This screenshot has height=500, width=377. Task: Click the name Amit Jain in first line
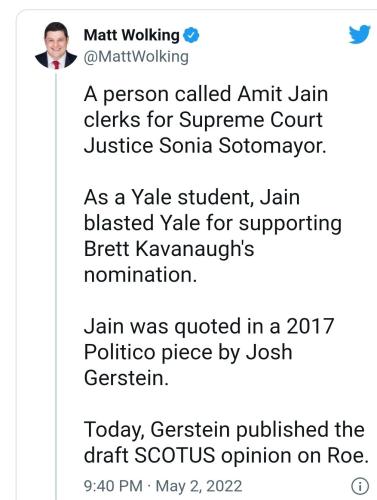click(283, 94)
